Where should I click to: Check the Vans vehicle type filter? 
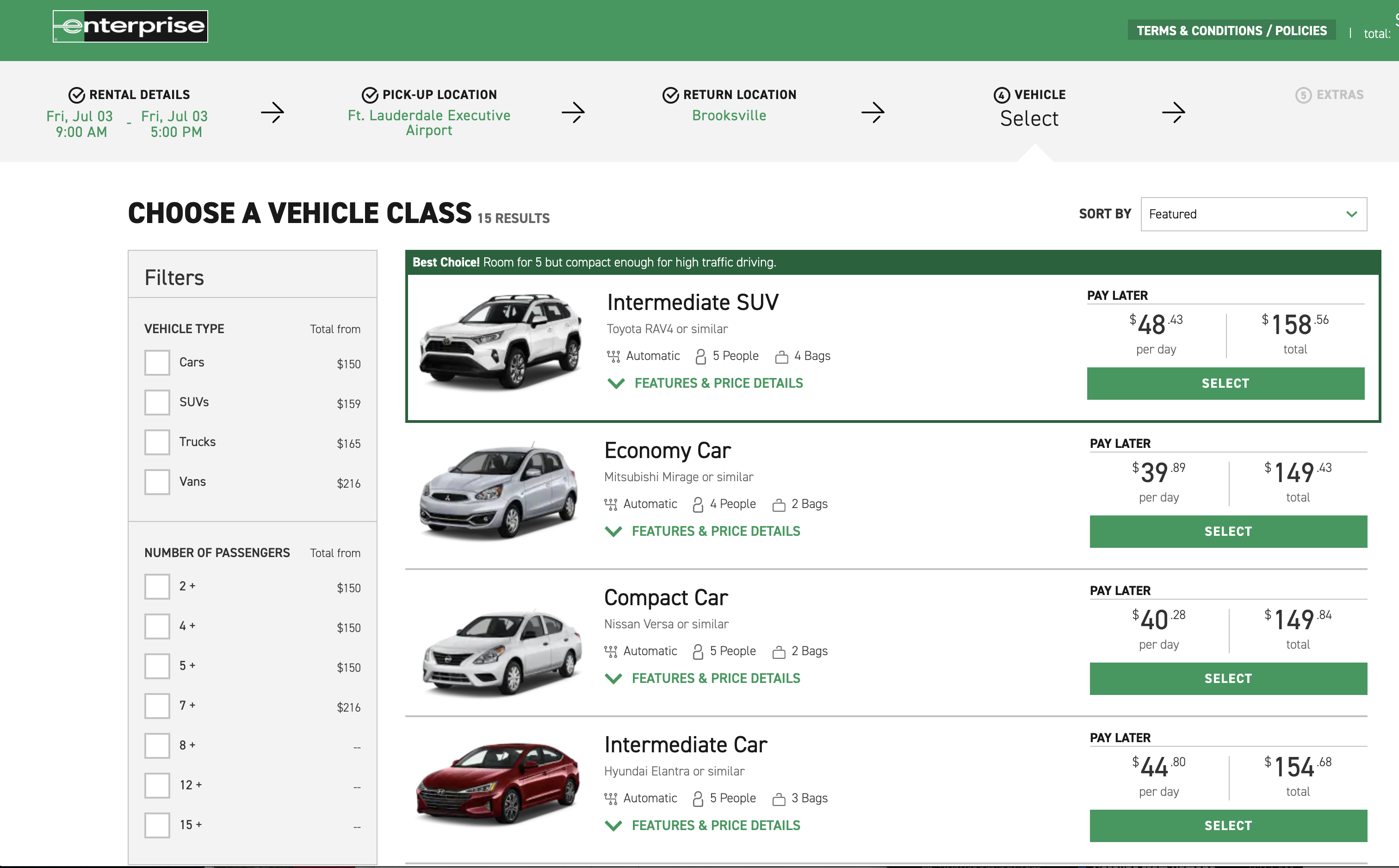(157, 482)
